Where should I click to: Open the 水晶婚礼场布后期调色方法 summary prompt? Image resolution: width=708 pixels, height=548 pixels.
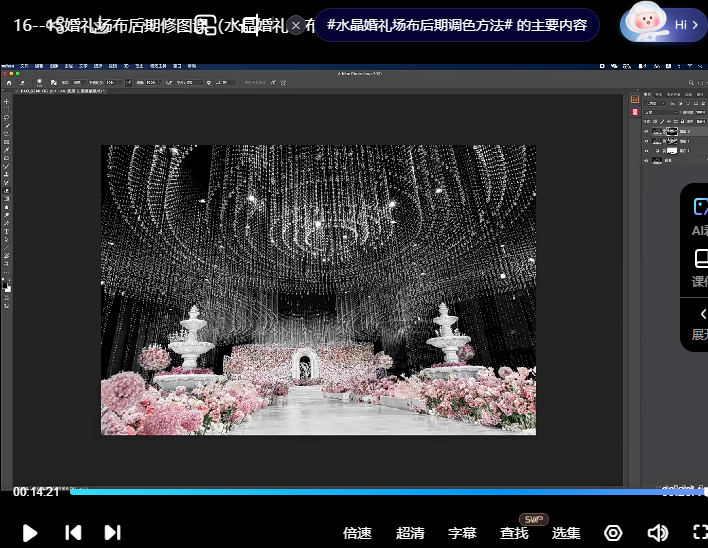pyautogui.click(x=457, y=25)
